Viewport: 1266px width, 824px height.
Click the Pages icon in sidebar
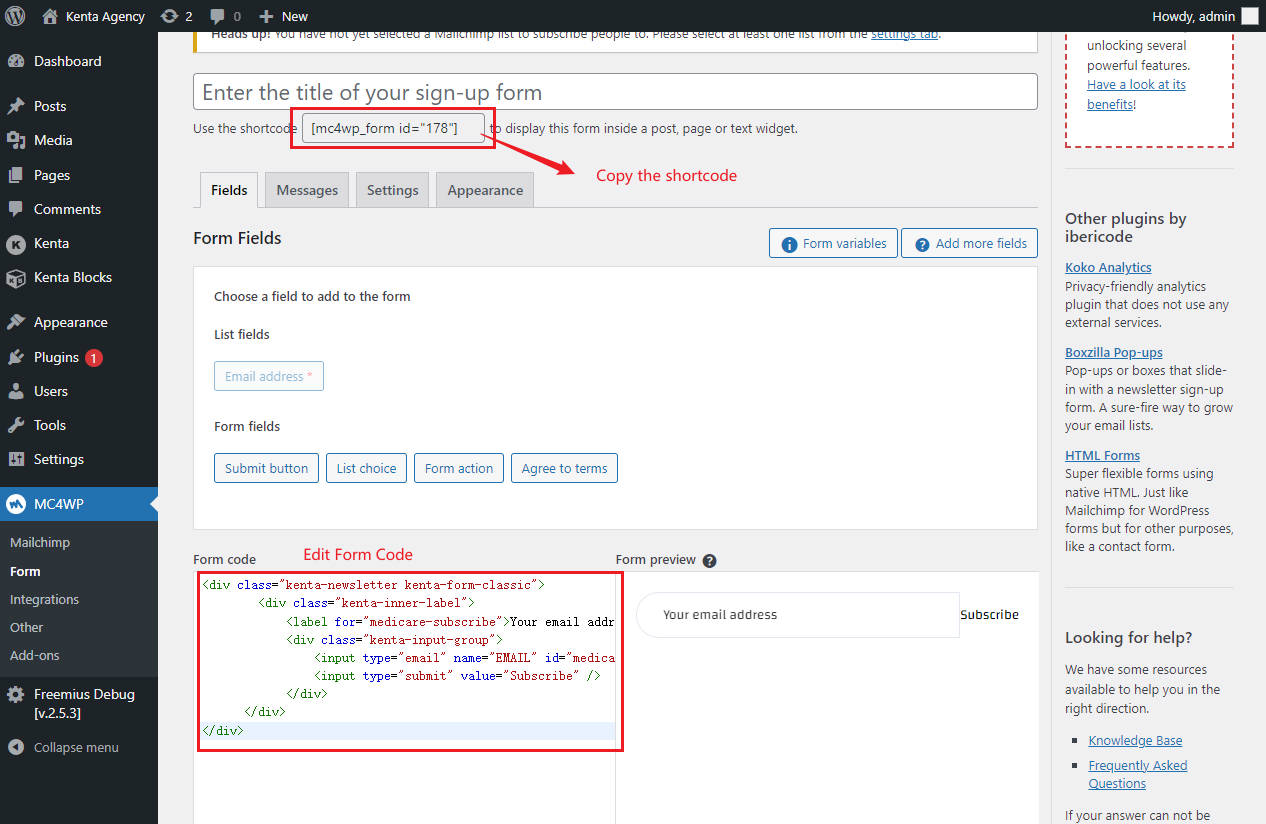tap(16, 175)
